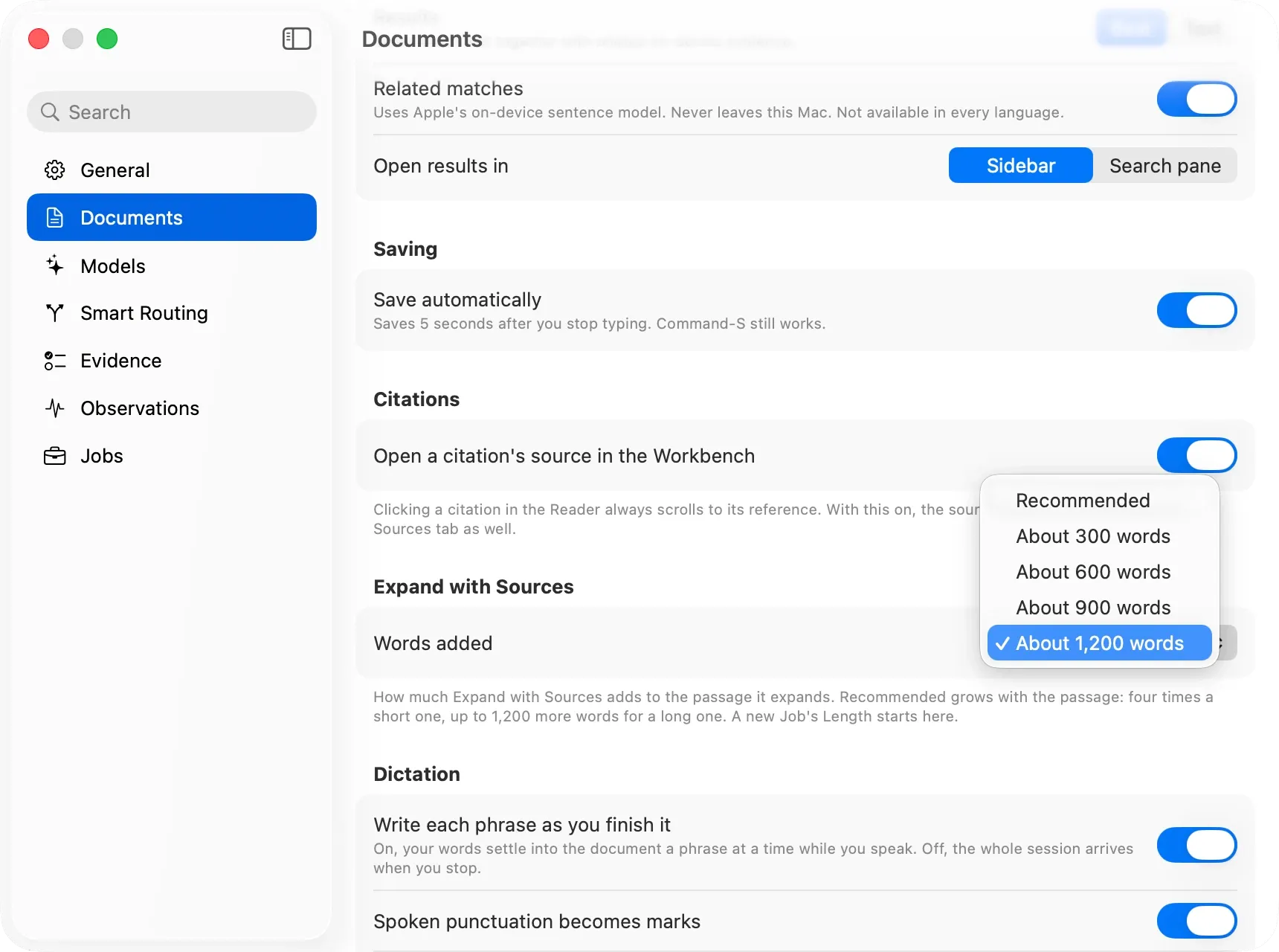This screenshot has height=952, width=1279.
Task: Click the Documents page title
Action: point(422,39)
